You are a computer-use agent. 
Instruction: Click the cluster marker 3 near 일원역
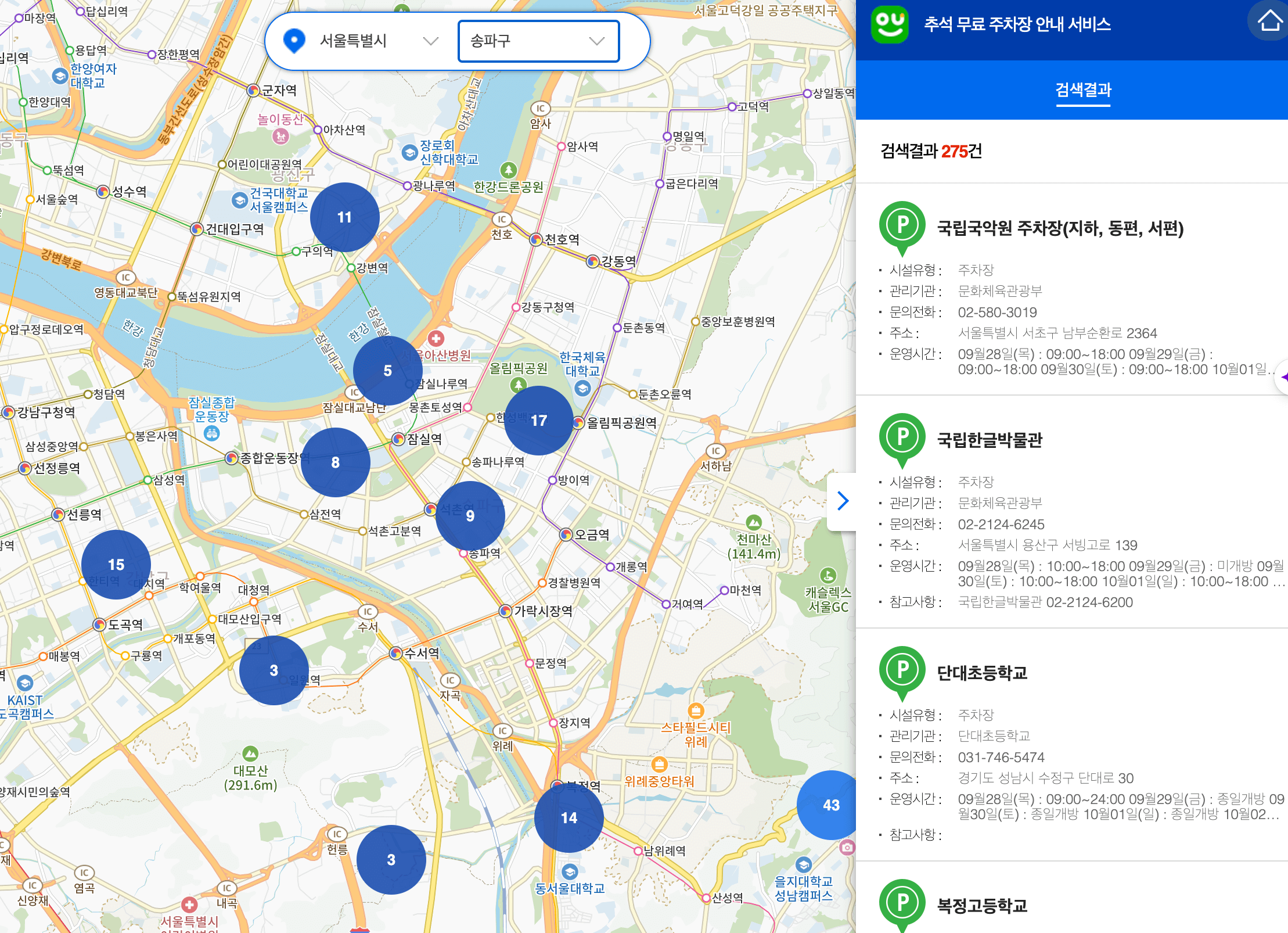pos(274,670)
